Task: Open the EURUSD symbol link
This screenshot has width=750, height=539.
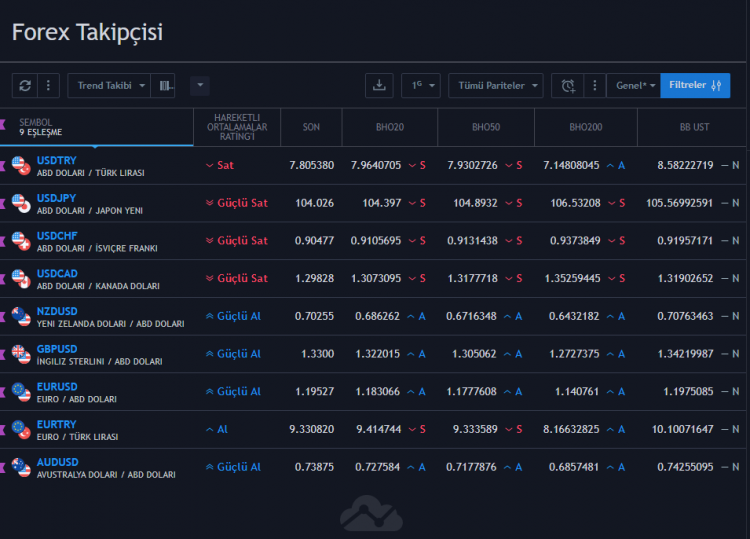Action: pyautogui.click(x=57, y=387)
